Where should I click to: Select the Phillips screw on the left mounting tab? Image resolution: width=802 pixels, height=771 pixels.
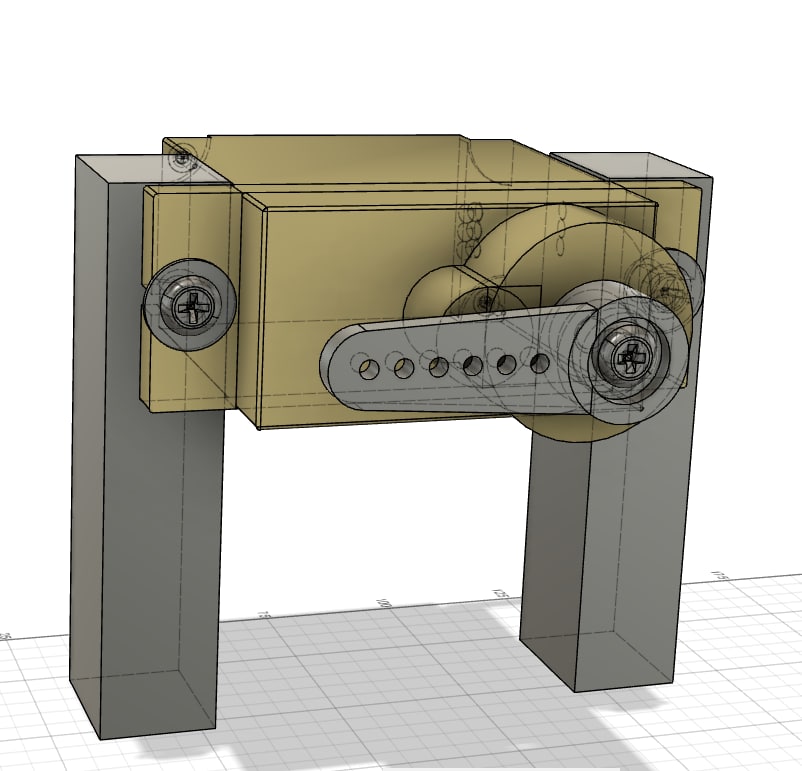pyautogui.click(x=192, y=306)
